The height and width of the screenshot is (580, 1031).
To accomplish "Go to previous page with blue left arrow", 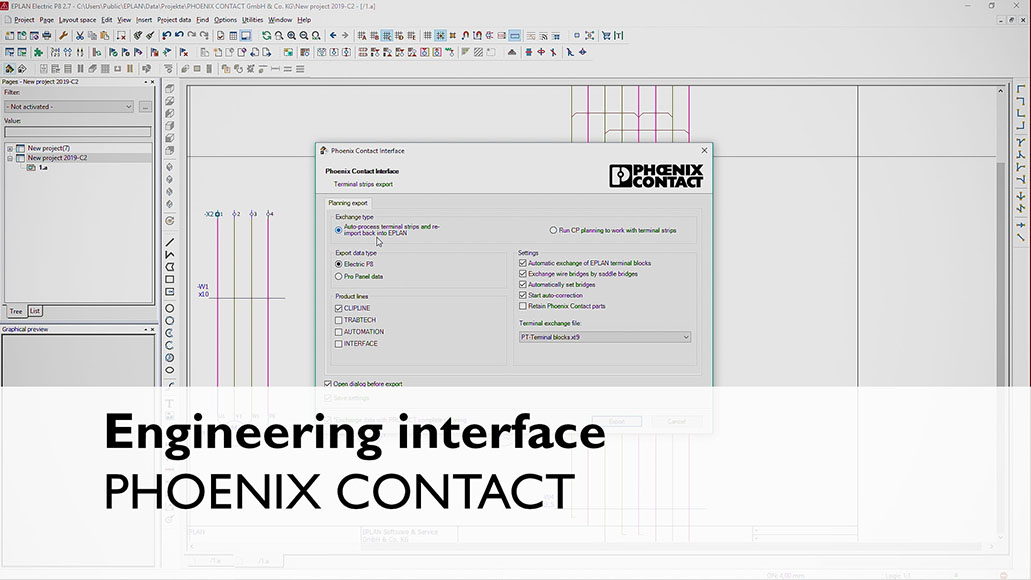I will pyautogui.click(x=333, y=36).
